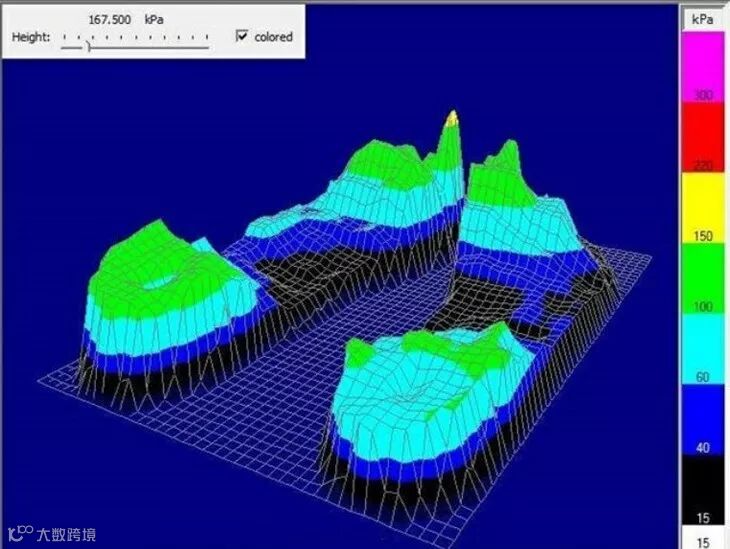Click the magenta legend color band

point(703,68)
